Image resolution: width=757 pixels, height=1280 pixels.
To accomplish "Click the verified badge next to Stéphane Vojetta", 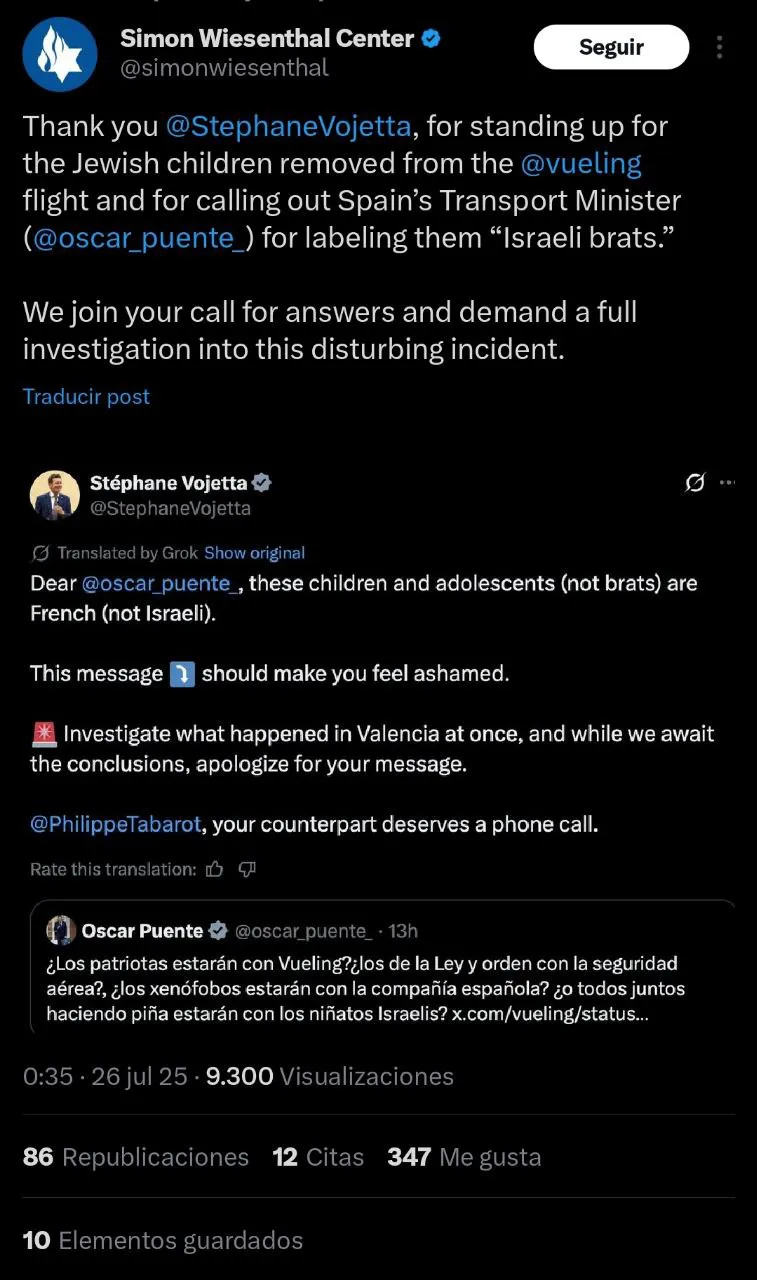I will (262, 483).
